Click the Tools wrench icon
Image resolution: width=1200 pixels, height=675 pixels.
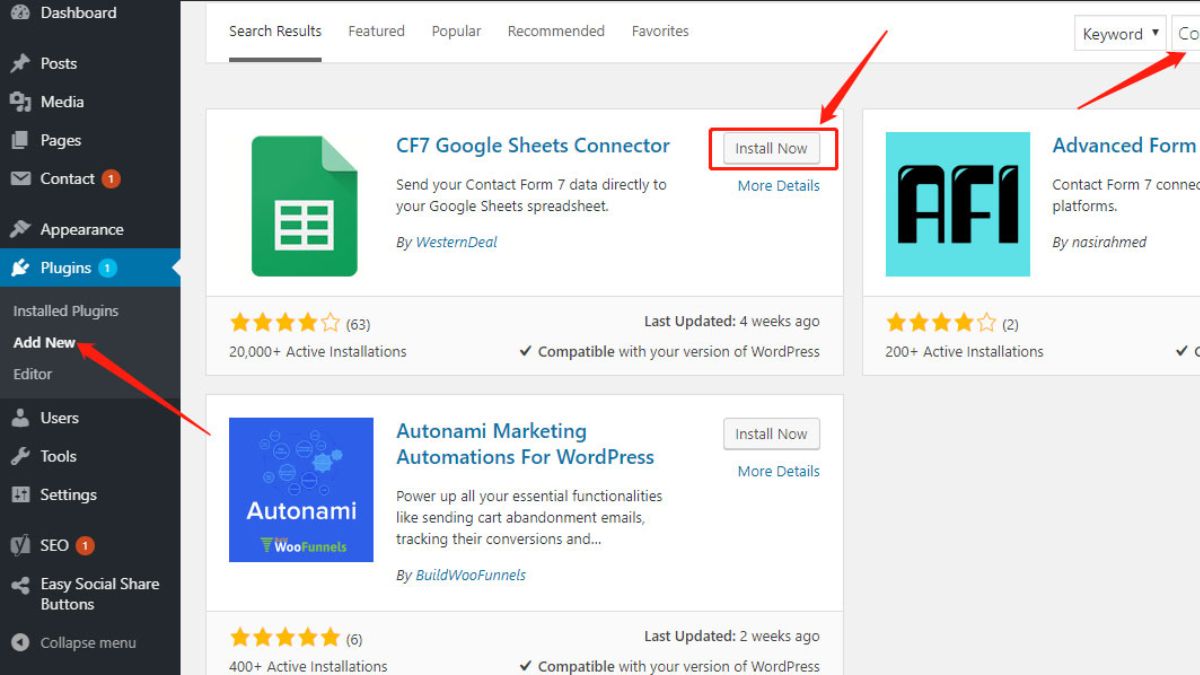pyautogui.click(x=20, y=457)
